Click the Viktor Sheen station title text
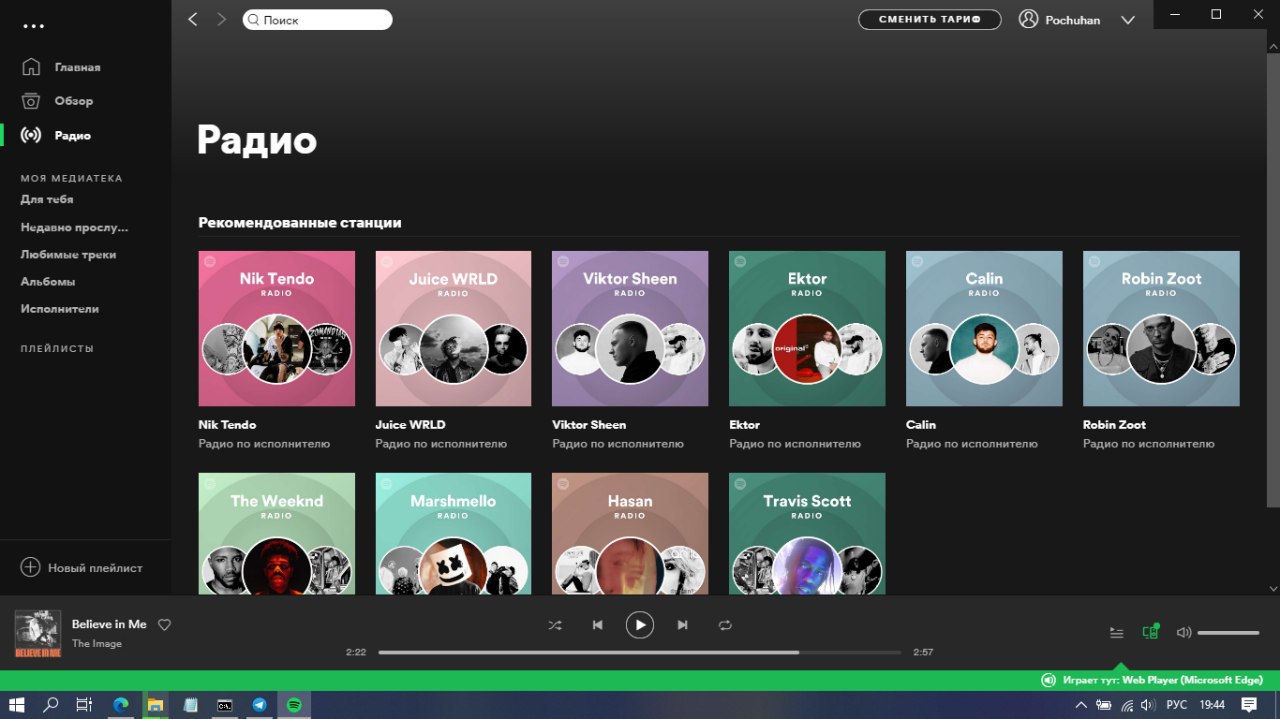The image size is (1280, 719). 589,424
